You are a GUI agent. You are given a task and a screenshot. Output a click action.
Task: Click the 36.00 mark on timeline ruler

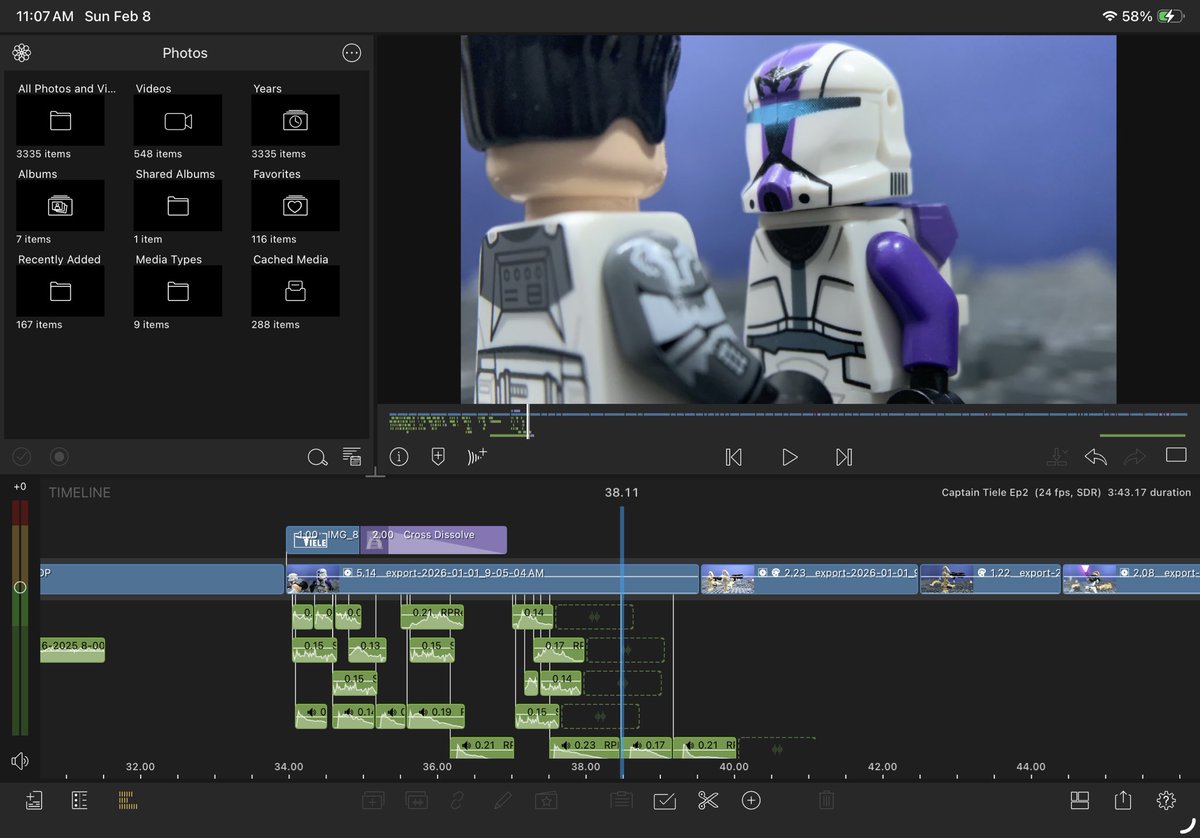(x=437, y=767)
